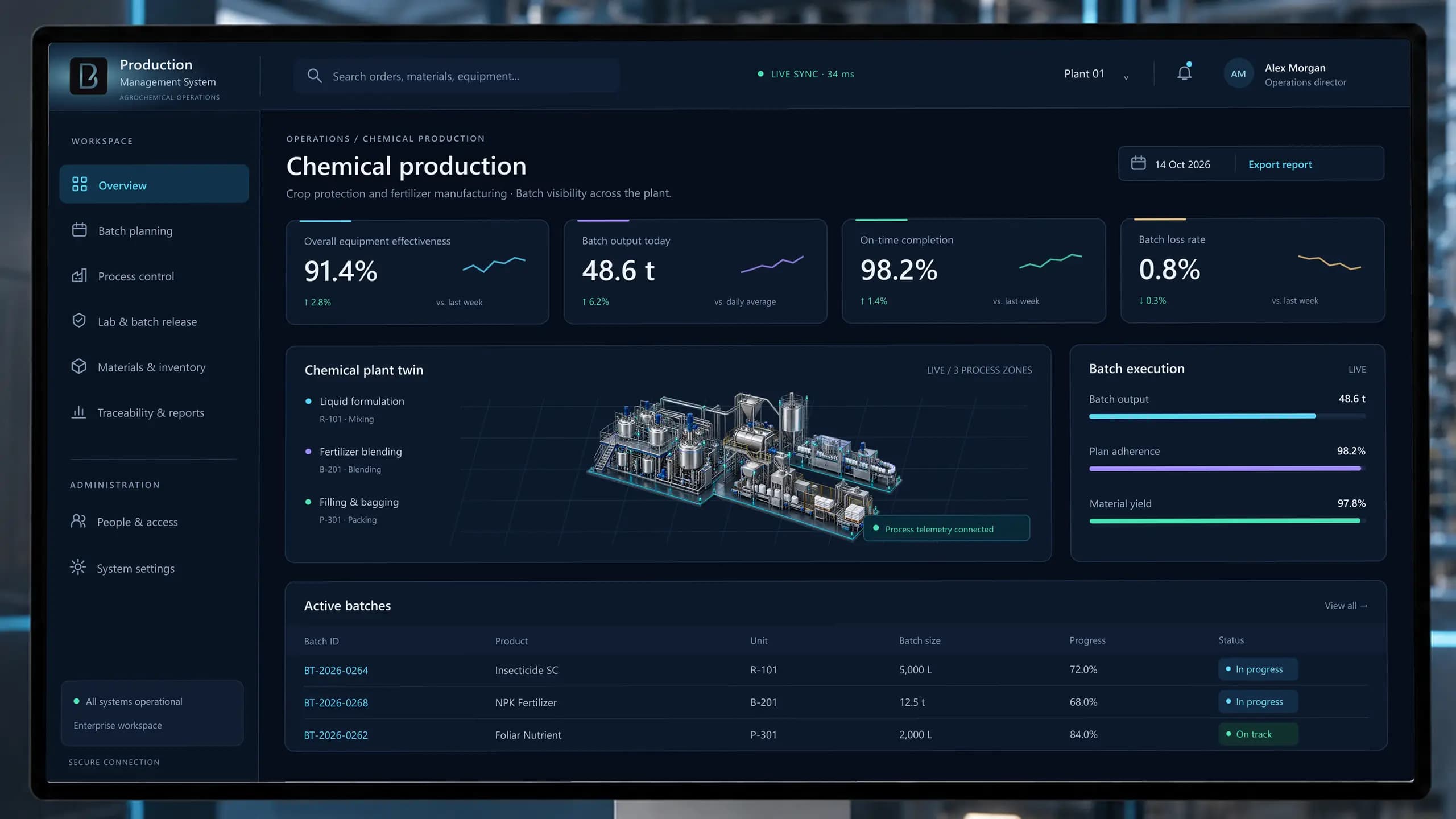
Task: Open Process control in sidebar
Action: [x=154, y=276]
